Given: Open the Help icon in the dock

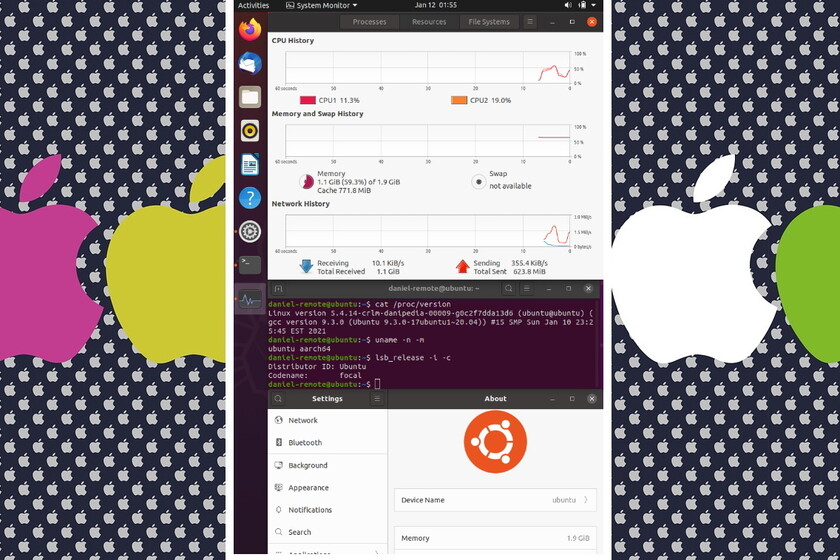Looking at the screenshot, I should point(250,198).
